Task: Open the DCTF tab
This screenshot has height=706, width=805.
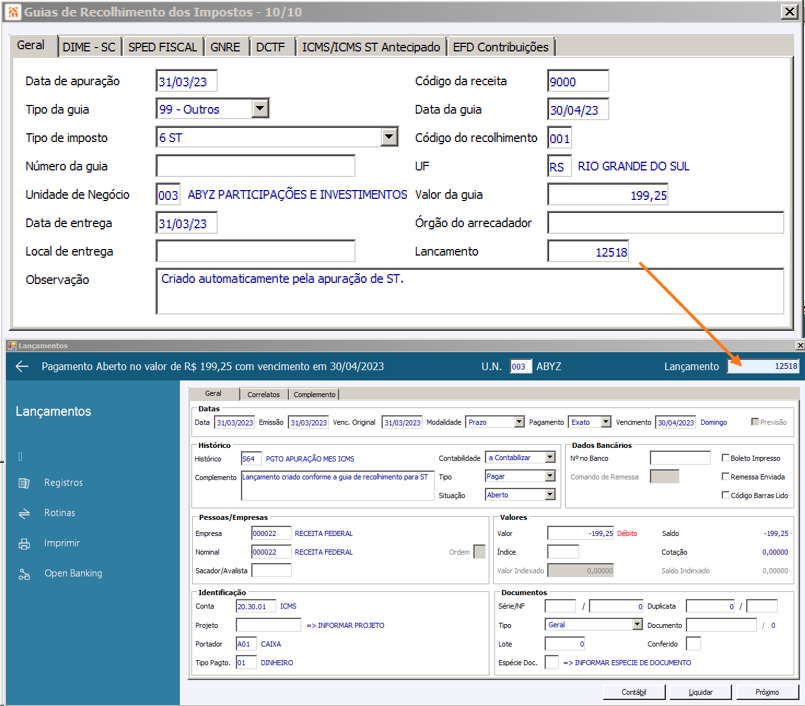Action: pos(271,47)
